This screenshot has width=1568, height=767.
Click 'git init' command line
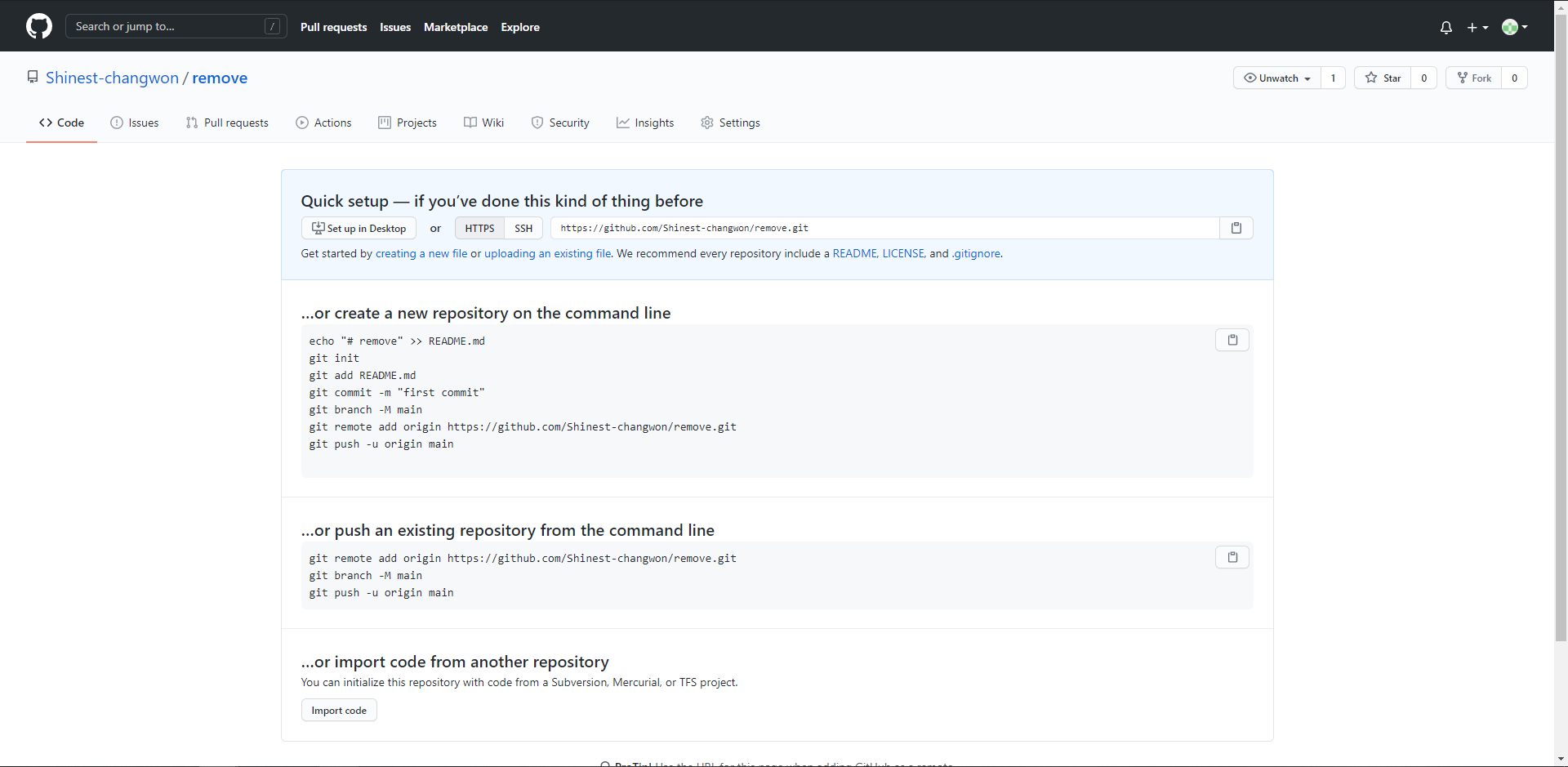point(334,358)
